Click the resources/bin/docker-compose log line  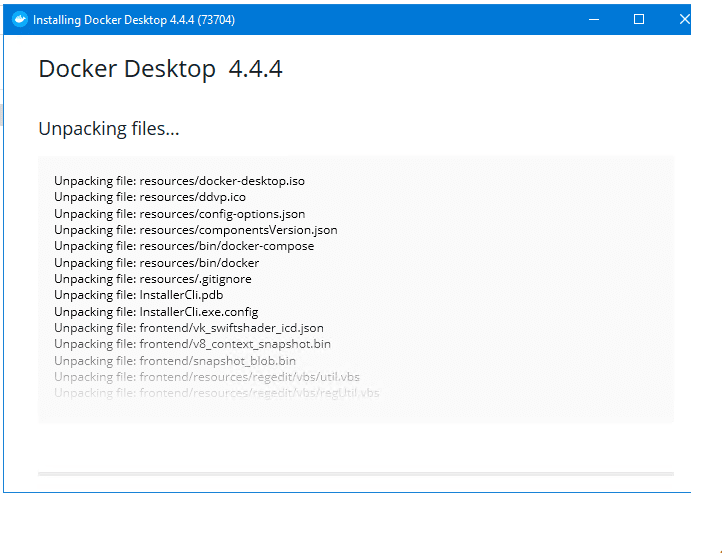[184, 246]
